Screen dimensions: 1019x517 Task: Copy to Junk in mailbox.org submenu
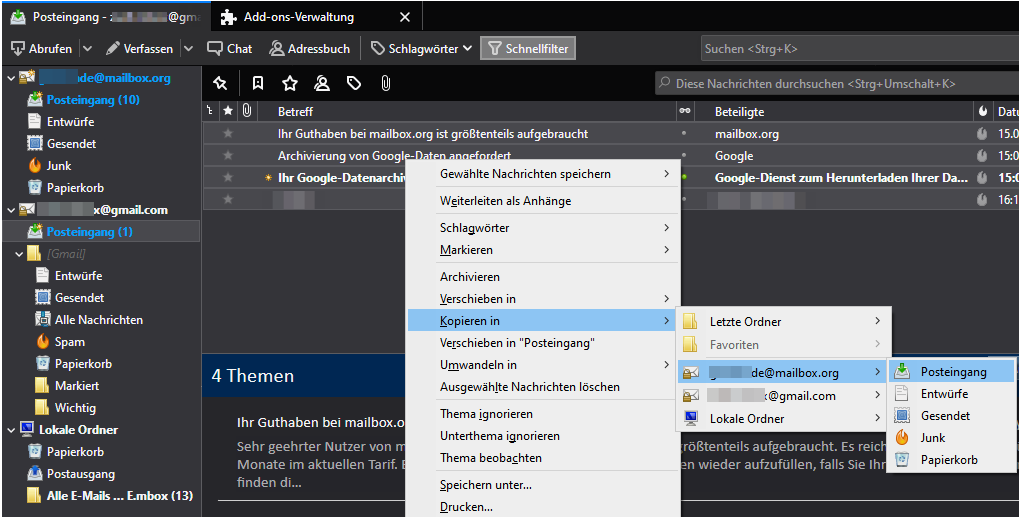(x=951, y=438)
